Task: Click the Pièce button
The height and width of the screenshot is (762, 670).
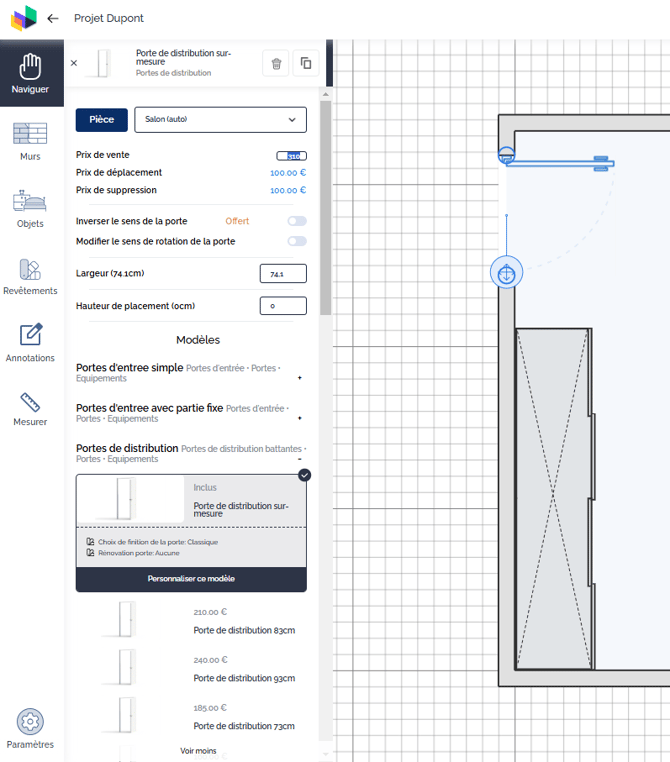Action: click(x=102, y=120)
